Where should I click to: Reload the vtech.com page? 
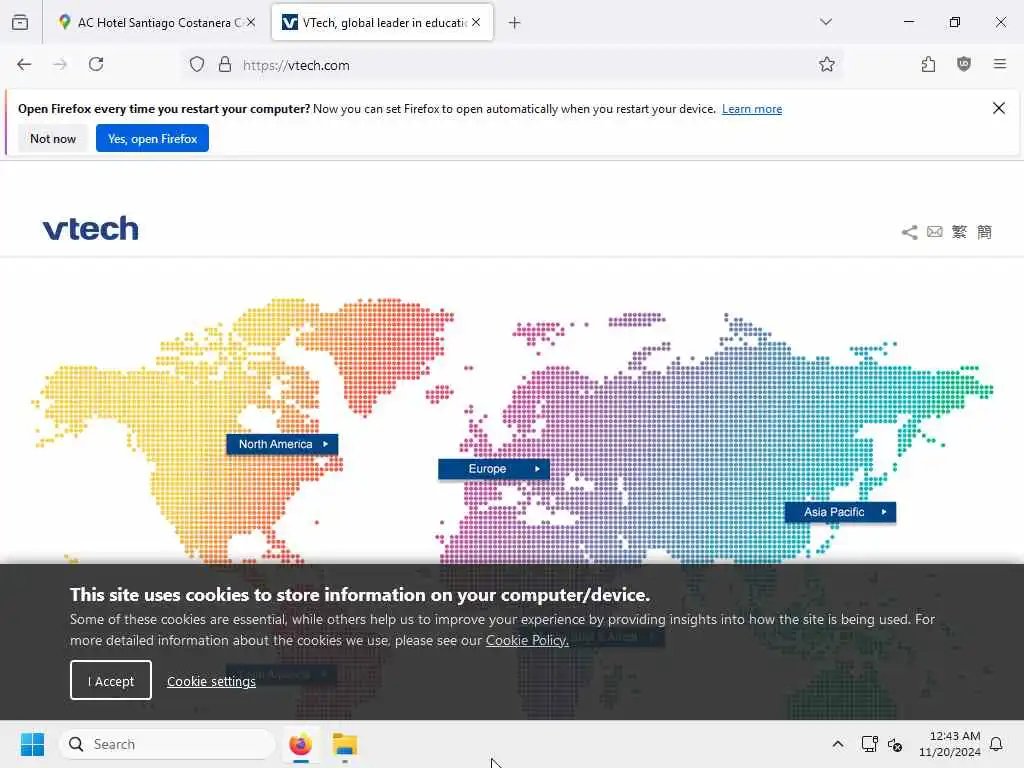click(x=96, y=65)
